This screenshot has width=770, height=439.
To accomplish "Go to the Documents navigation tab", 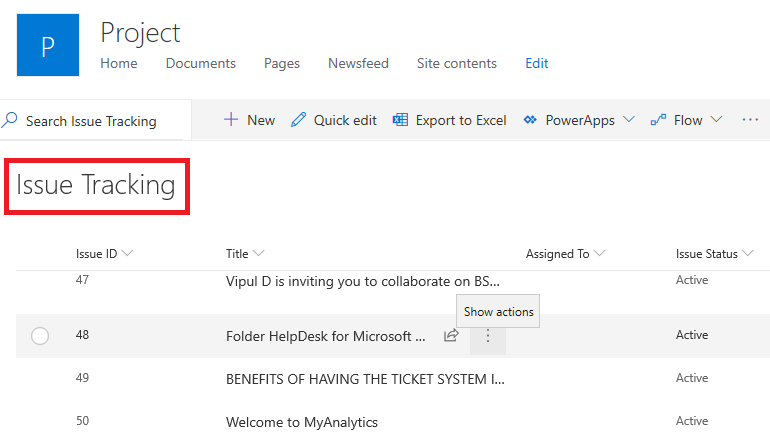I will (201, 63).
